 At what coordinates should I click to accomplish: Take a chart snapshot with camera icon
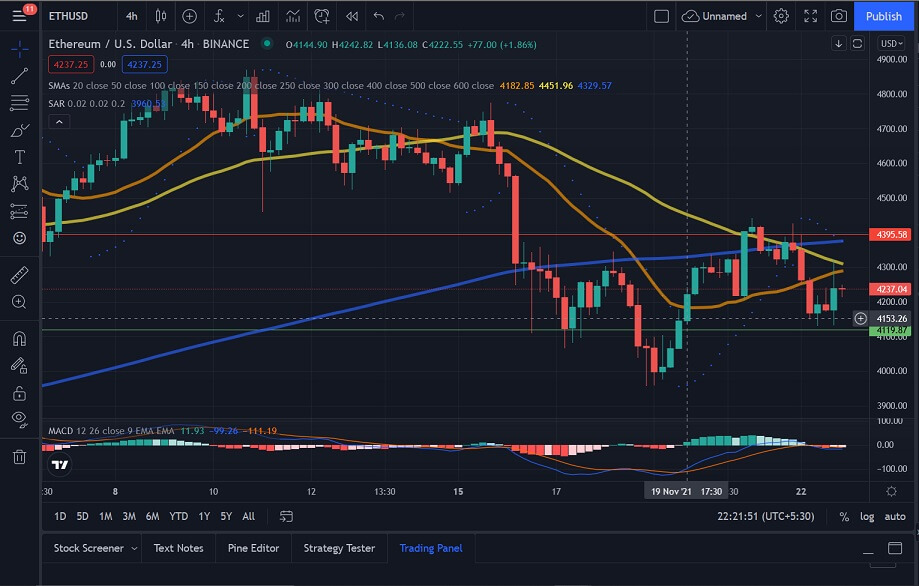[838, 16]
